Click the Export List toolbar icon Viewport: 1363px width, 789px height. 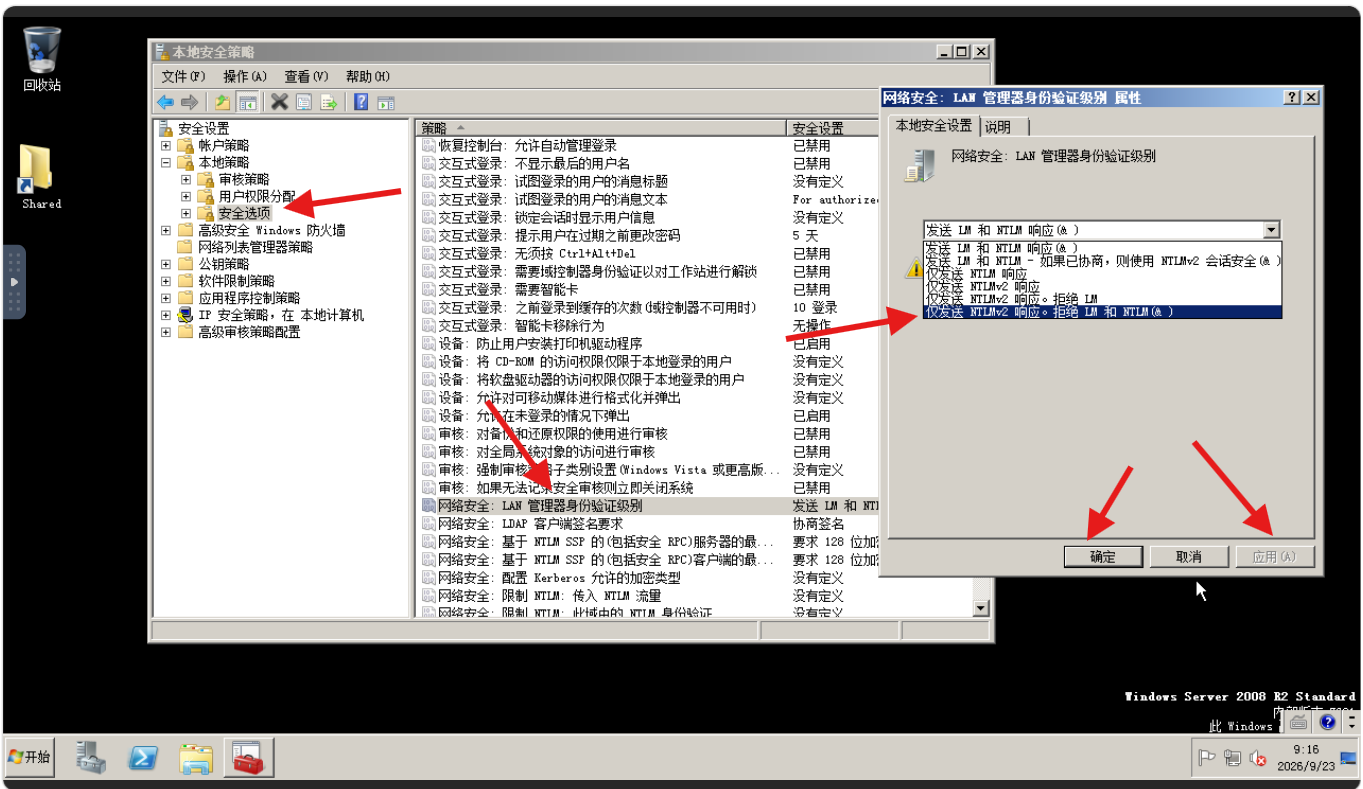[x=327, y=102]
